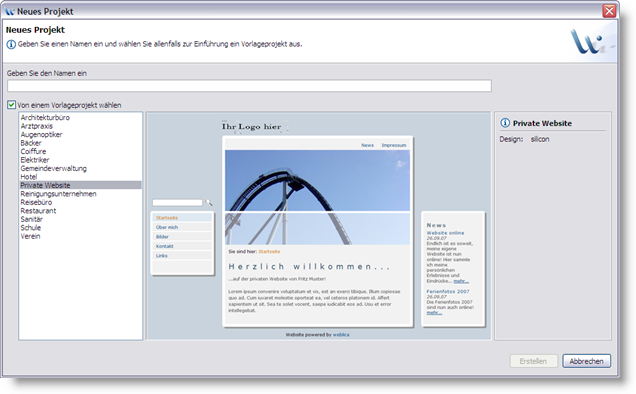Click the info icon next to instructions text
Image resolution: width=636 pixels, height=394 pixels.
click(11, 44)
